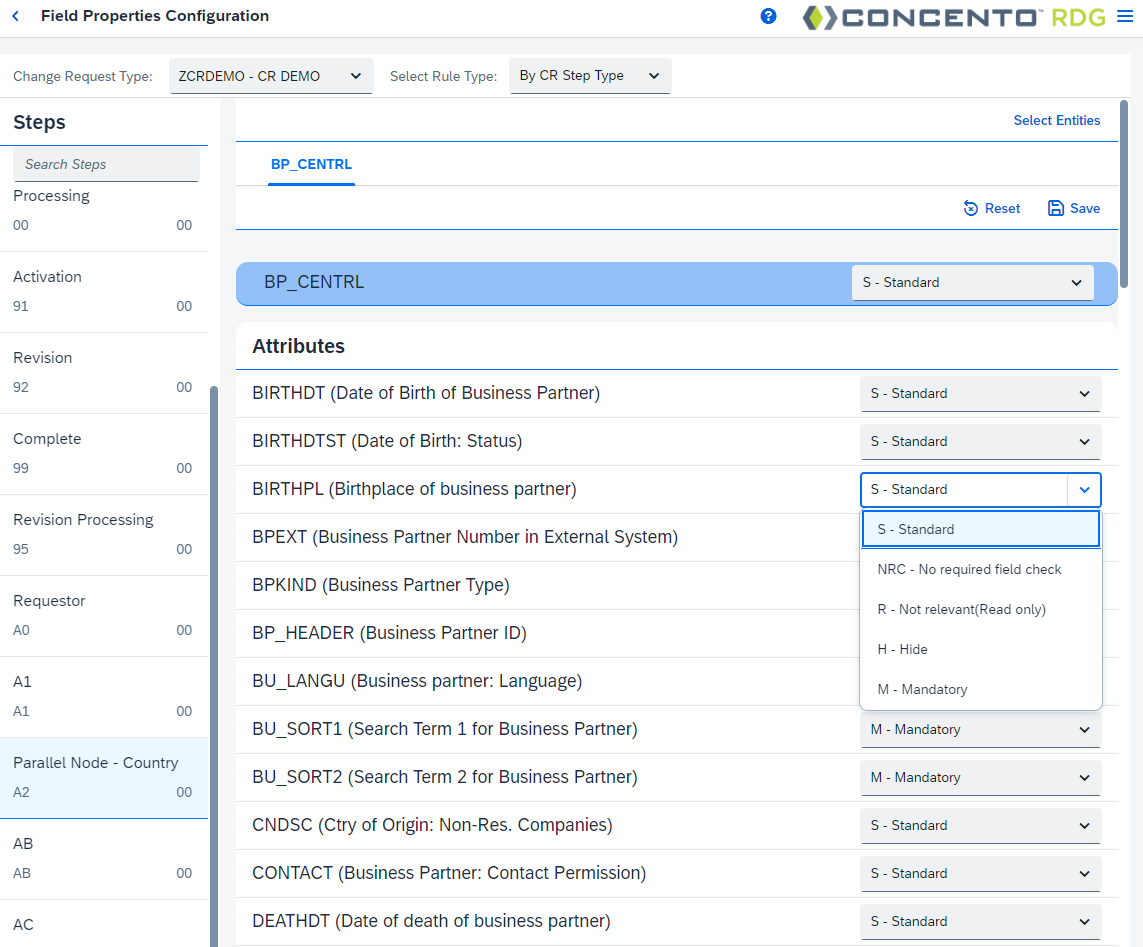Select Parallel Node - Country step
Viewport: 1143px width, 947px height.
104,778
